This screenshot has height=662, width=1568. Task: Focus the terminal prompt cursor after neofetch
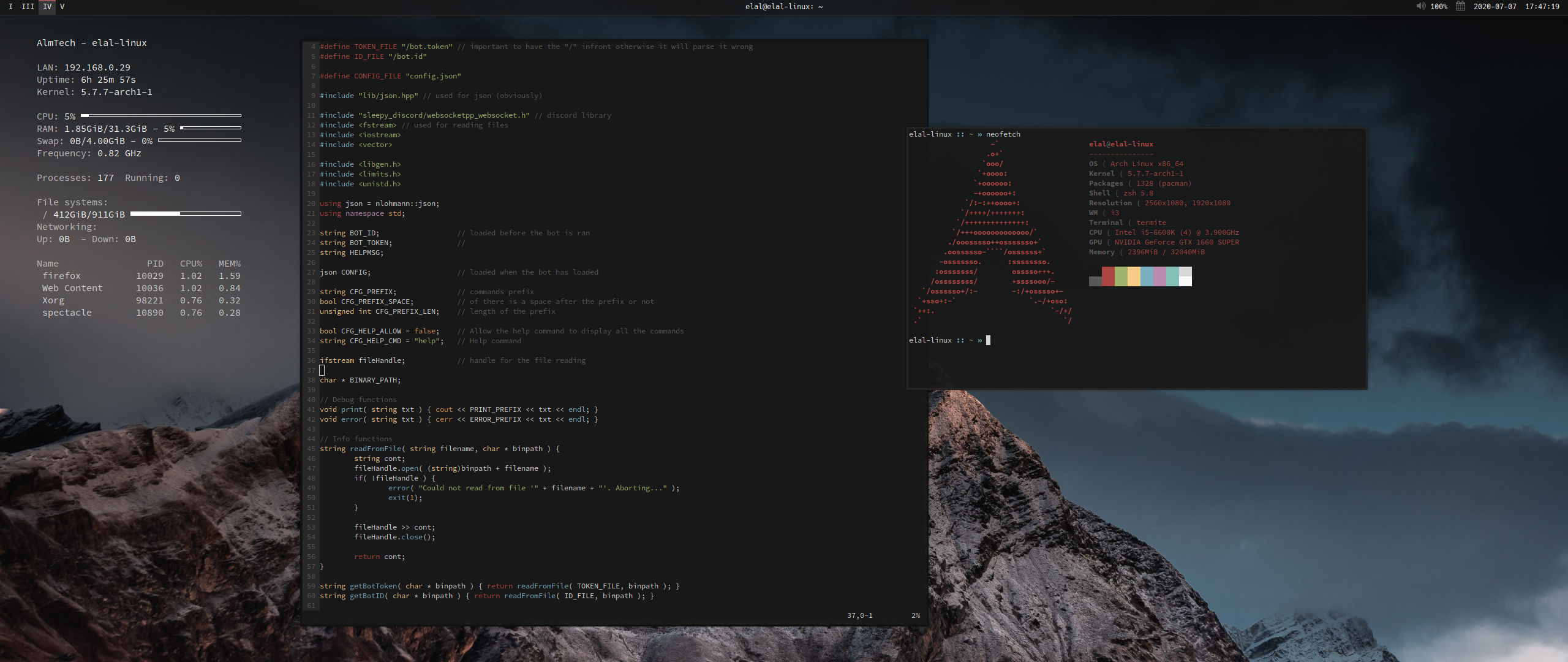tap(988, 340)
